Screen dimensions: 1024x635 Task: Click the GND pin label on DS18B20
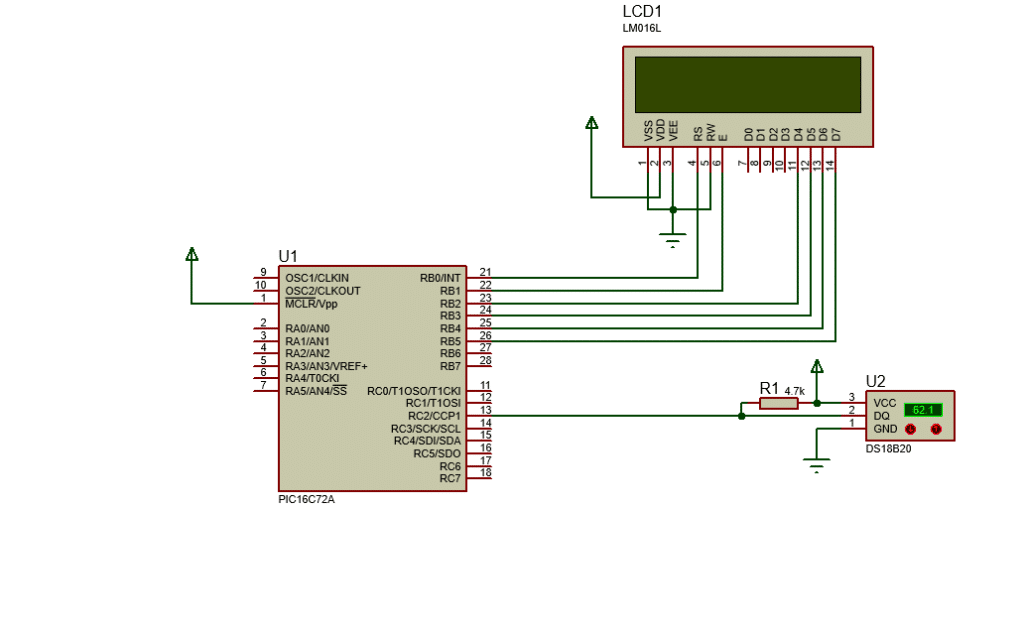click(x=886, y=429)
